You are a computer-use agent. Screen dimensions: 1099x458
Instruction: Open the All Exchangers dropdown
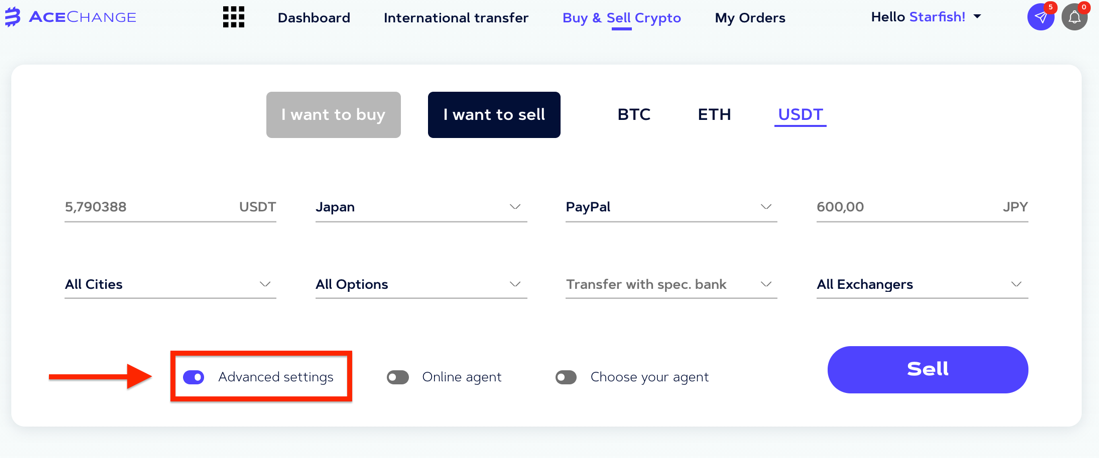pos(922,285)
